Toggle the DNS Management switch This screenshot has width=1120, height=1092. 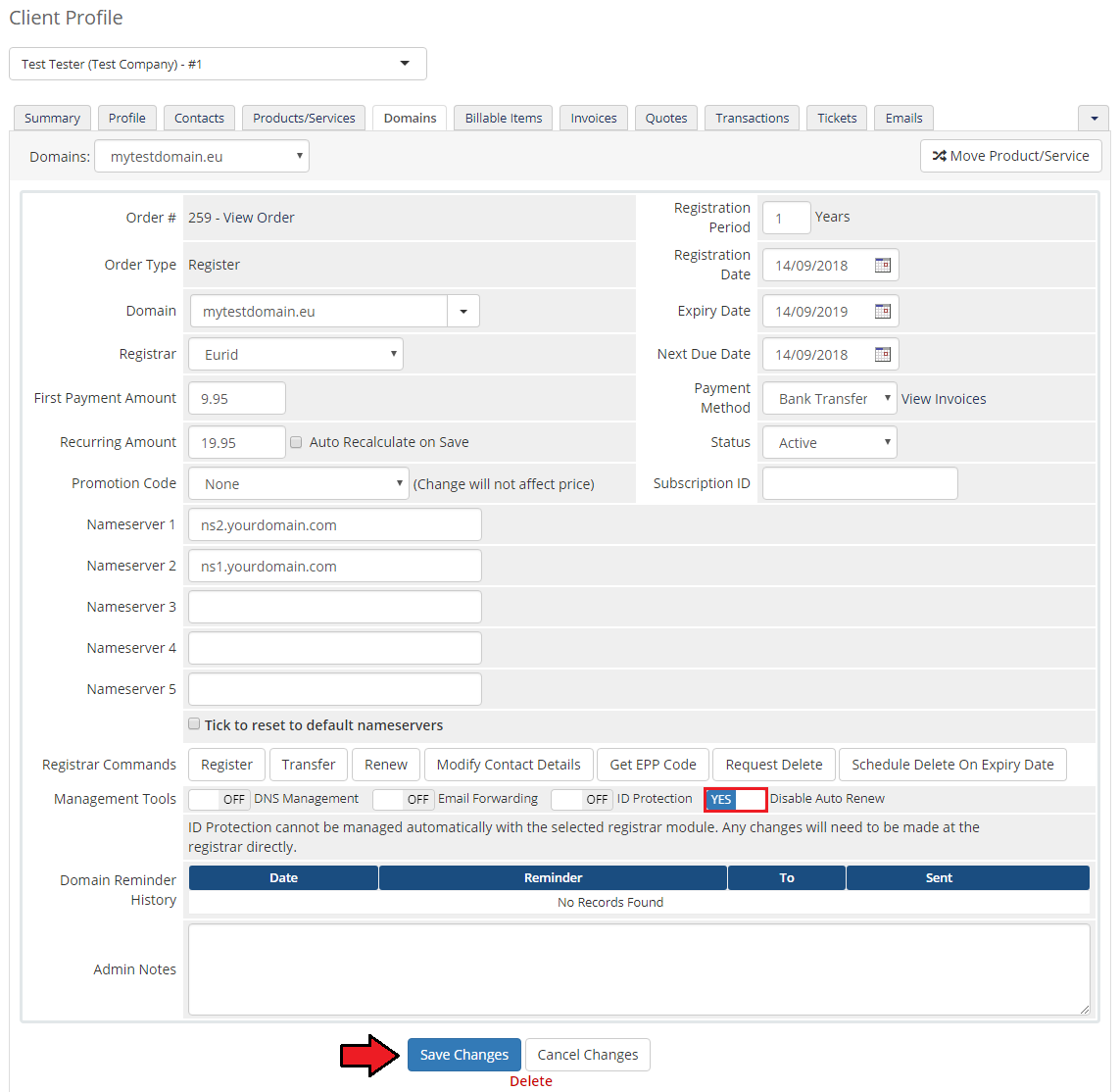click(219, 799)
